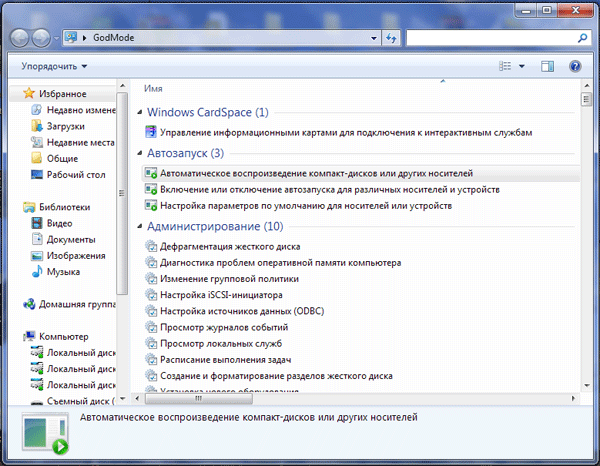
Task: Click Дефрагментация жесткого диска icon
Action: click(151, 246)
